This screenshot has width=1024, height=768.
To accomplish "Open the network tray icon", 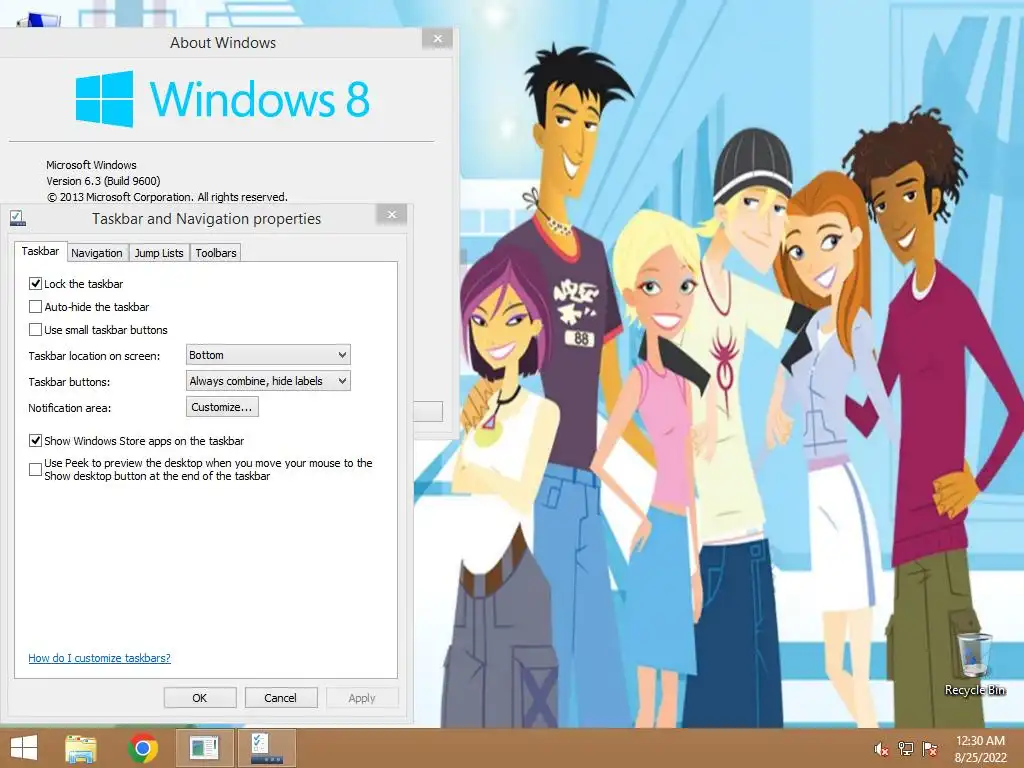I will 906,749.
